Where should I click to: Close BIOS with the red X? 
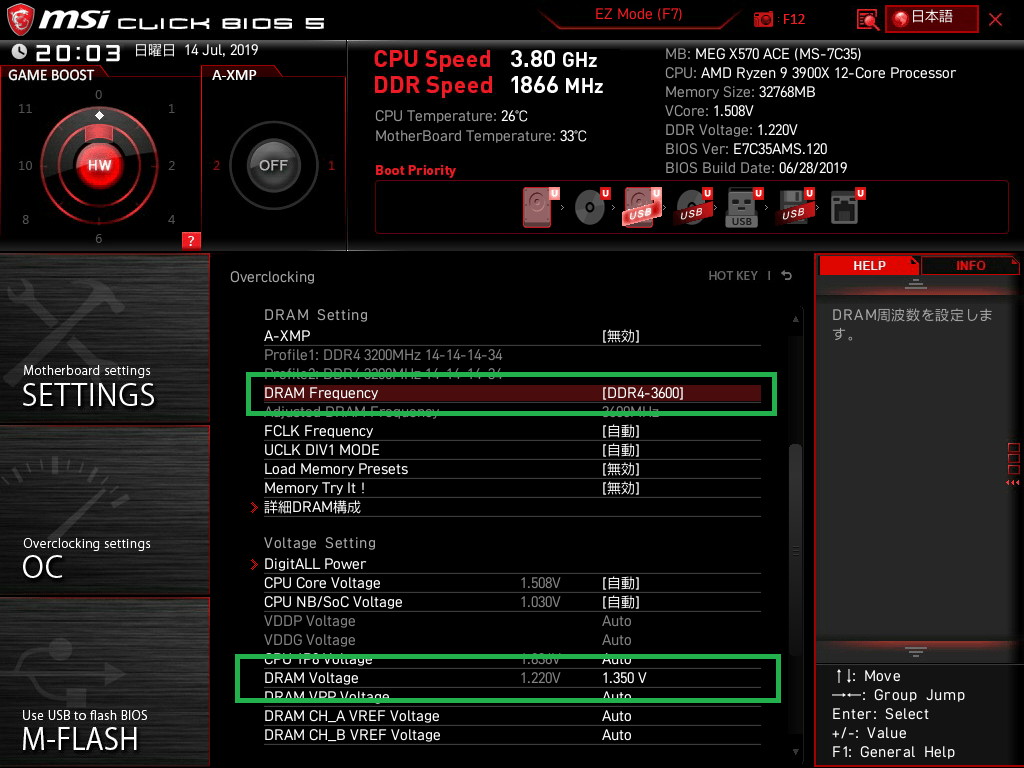[x=995, y=19]
